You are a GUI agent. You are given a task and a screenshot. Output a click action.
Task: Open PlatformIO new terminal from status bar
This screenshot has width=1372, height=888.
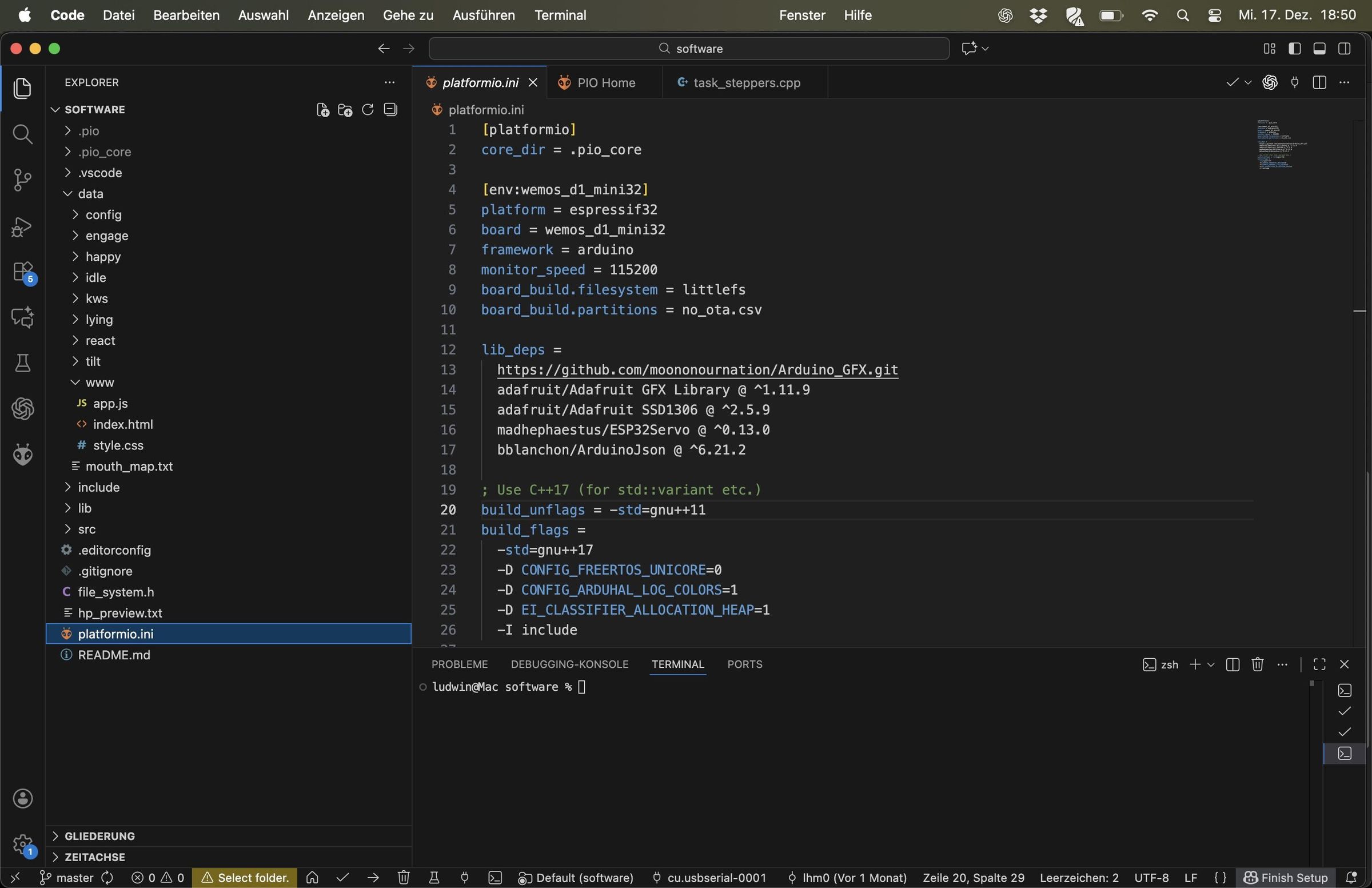[495, 878]
